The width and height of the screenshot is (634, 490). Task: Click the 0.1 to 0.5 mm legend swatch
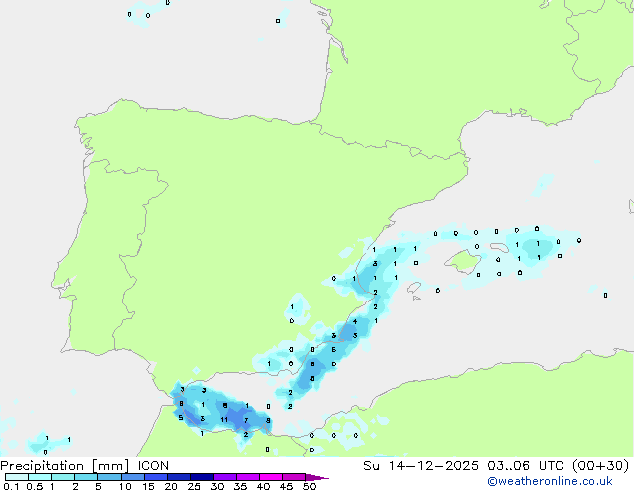coord(17,477)
